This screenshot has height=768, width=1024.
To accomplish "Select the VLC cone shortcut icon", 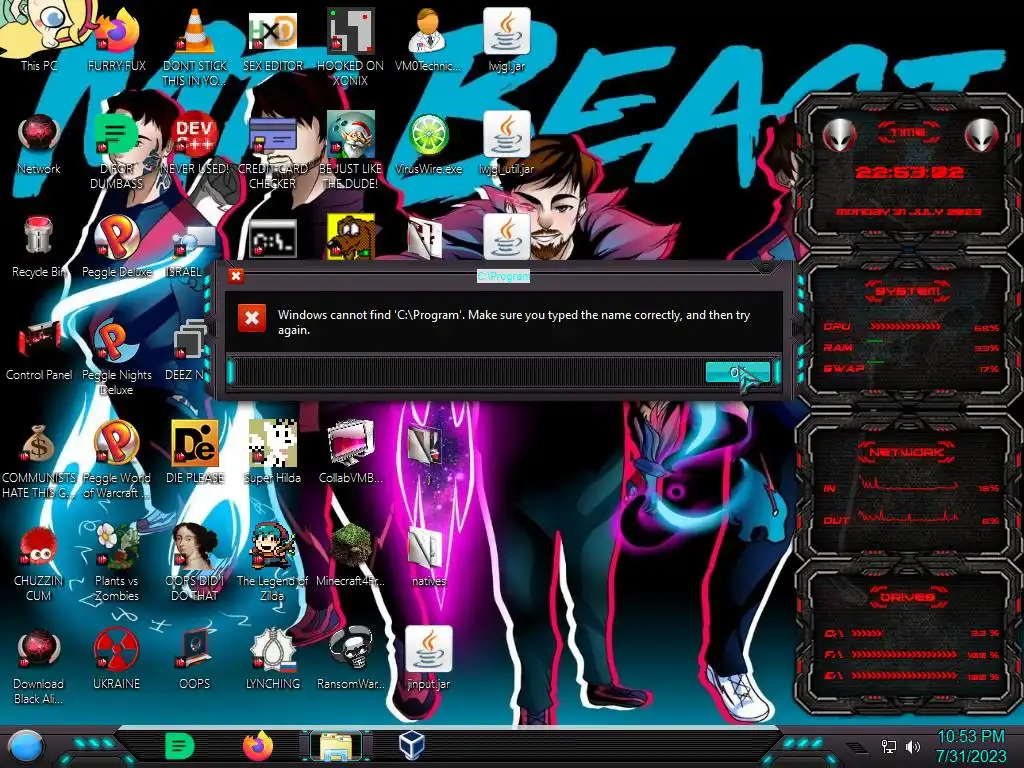I will 195,31.
